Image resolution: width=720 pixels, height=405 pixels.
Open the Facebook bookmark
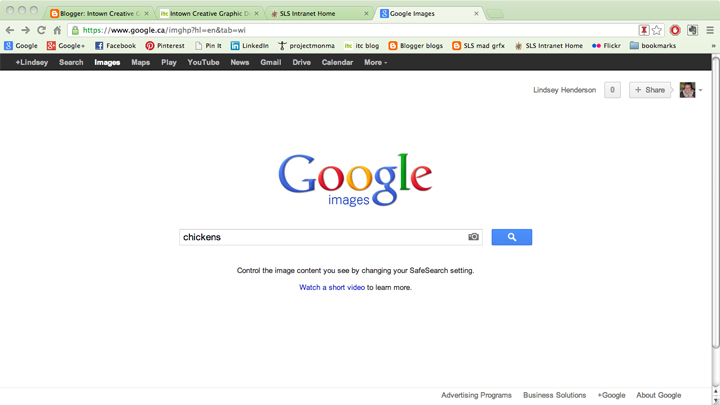coord(116,45)
